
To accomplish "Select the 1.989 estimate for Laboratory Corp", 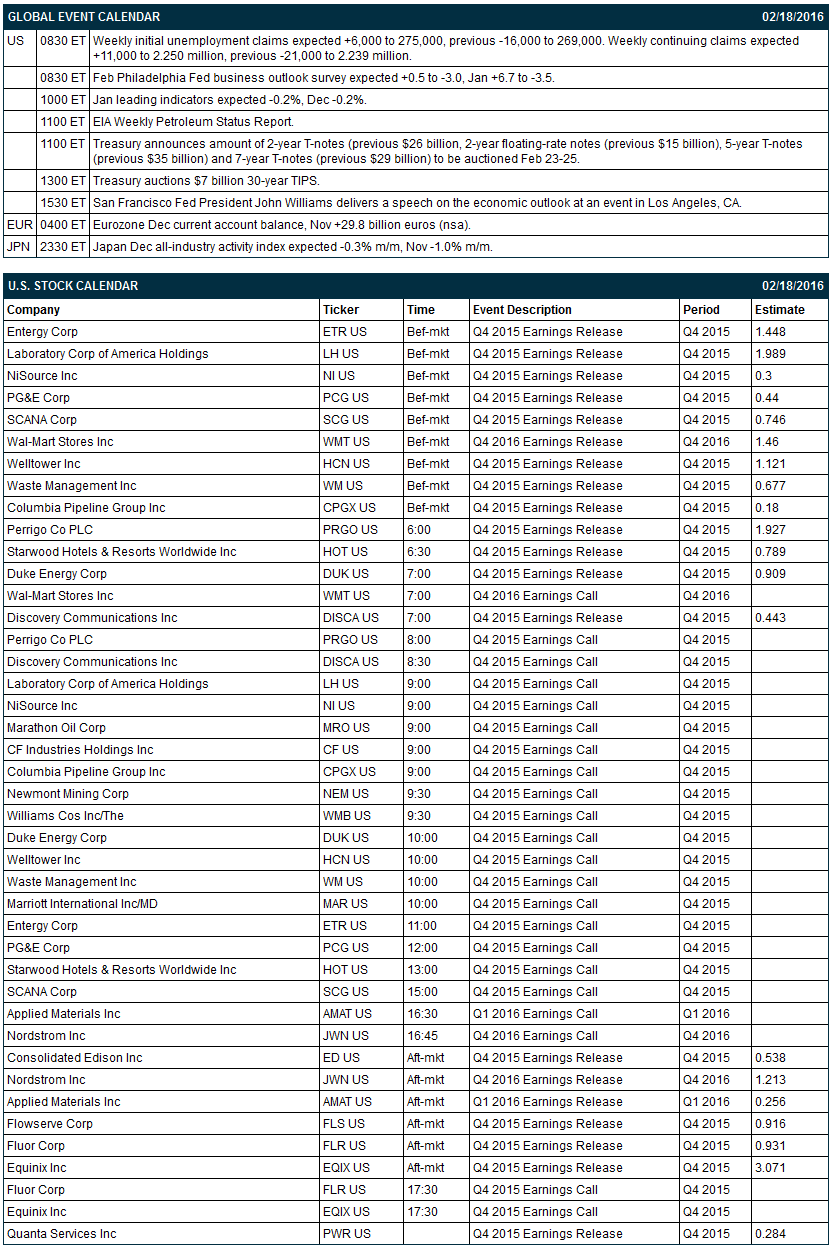I will (x=770, y=354).
